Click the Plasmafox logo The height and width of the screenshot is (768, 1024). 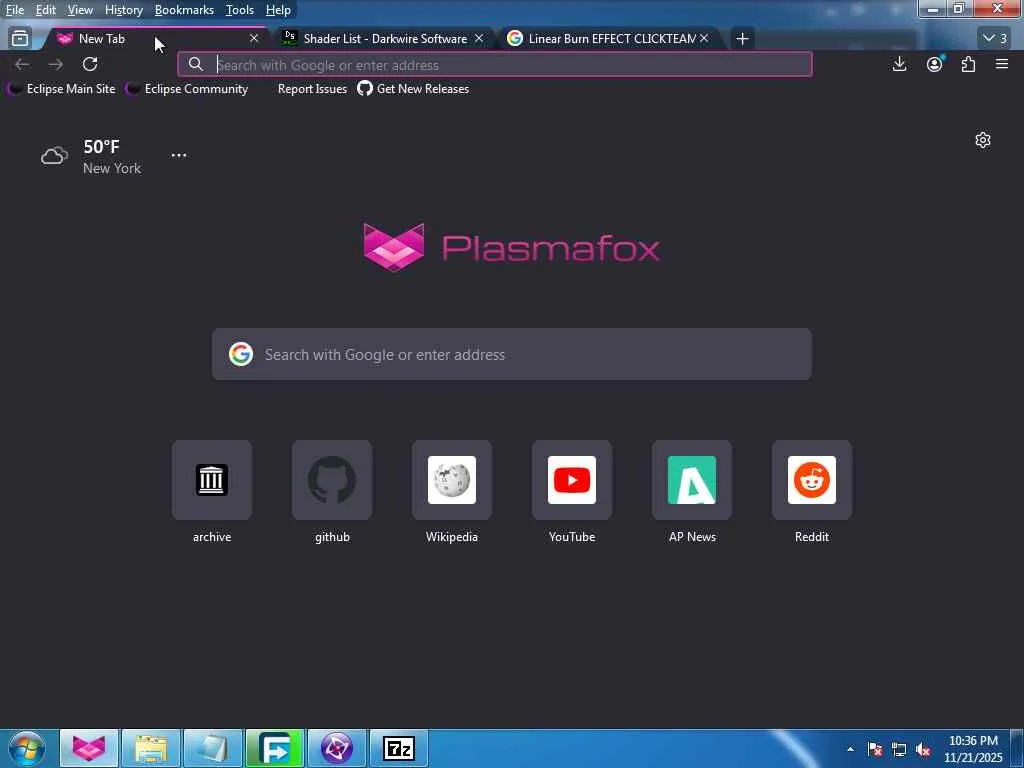pyautogui.click(x=511, y=248)
